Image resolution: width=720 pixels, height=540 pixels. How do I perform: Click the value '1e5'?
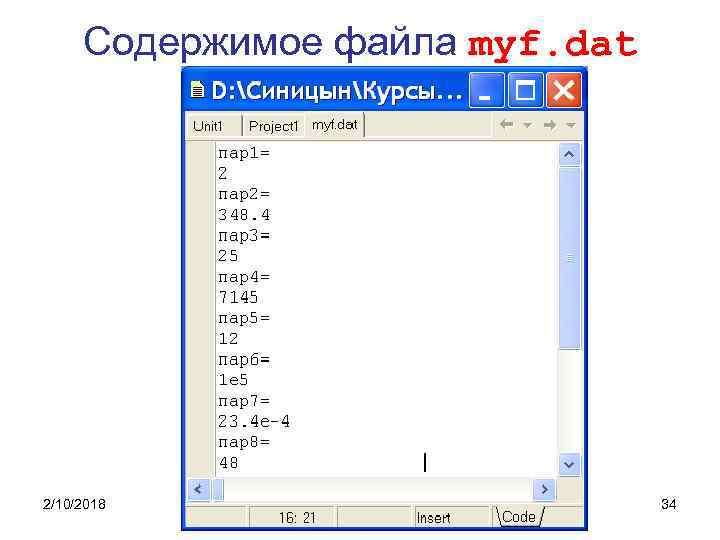tap(233, 380)
